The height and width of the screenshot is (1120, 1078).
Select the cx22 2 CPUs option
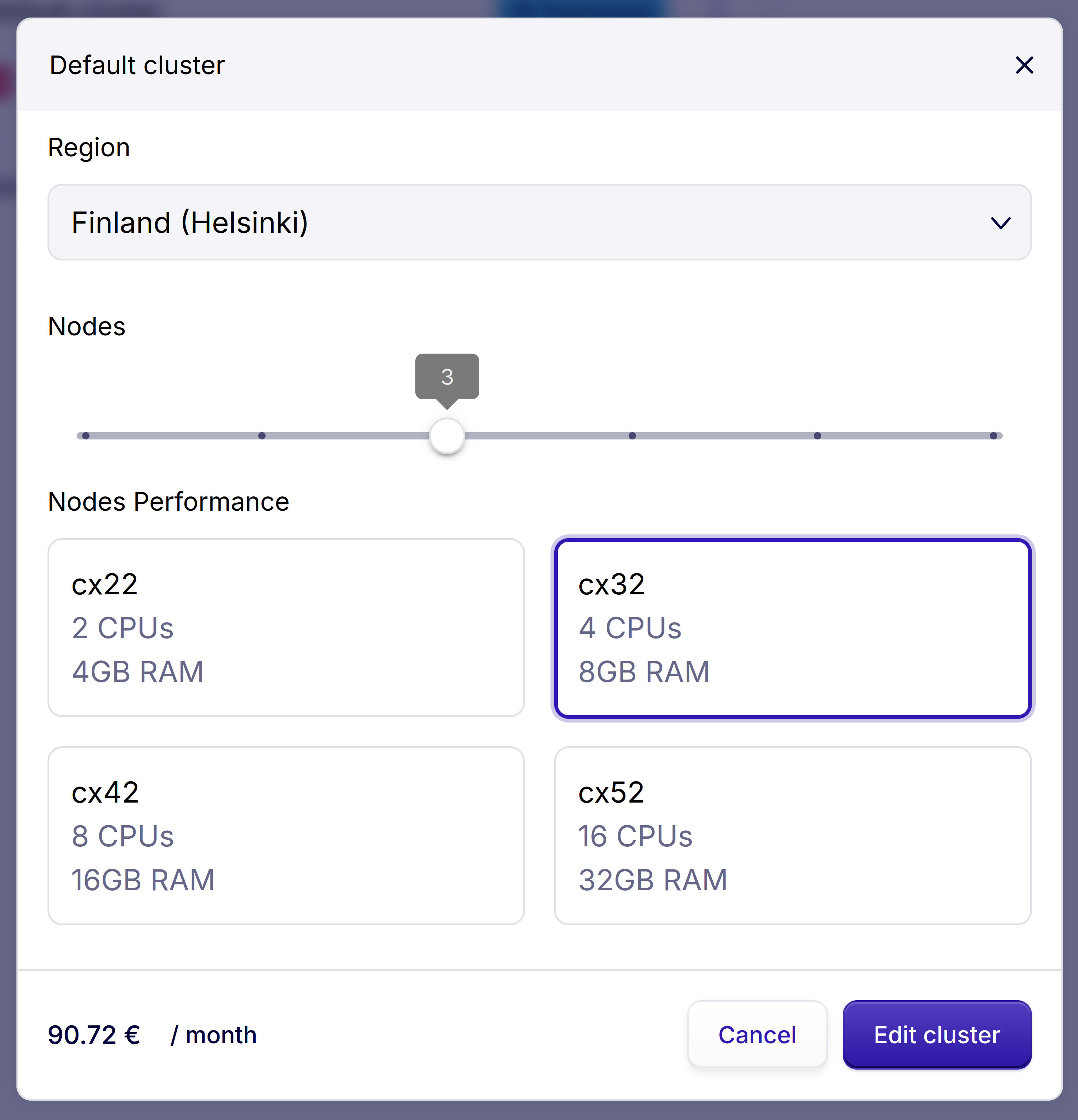(x=286, y=628)
